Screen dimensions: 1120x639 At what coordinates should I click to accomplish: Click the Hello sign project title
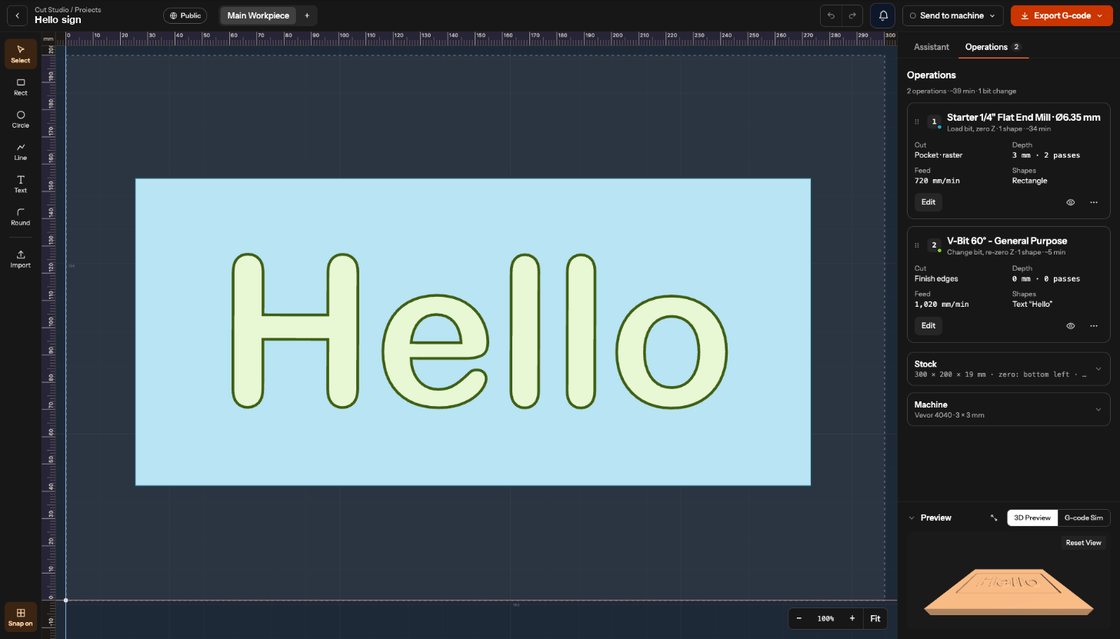click(58, 20)
